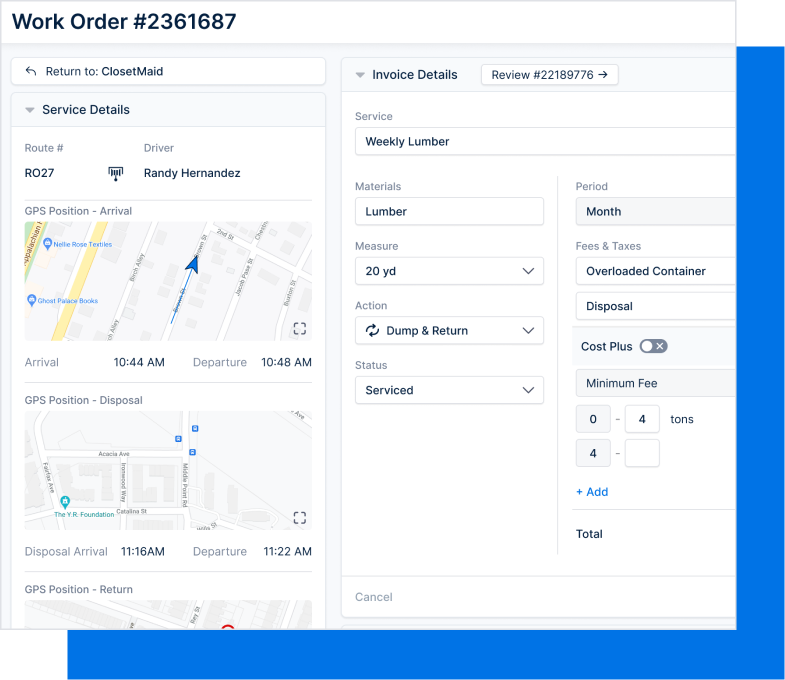Click the Materials Lumber field

(x=449, y=211)
